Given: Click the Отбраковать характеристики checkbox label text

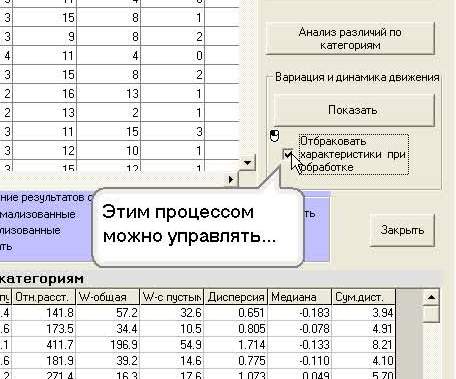Looking at the screenshot, I should coord(353,154).
